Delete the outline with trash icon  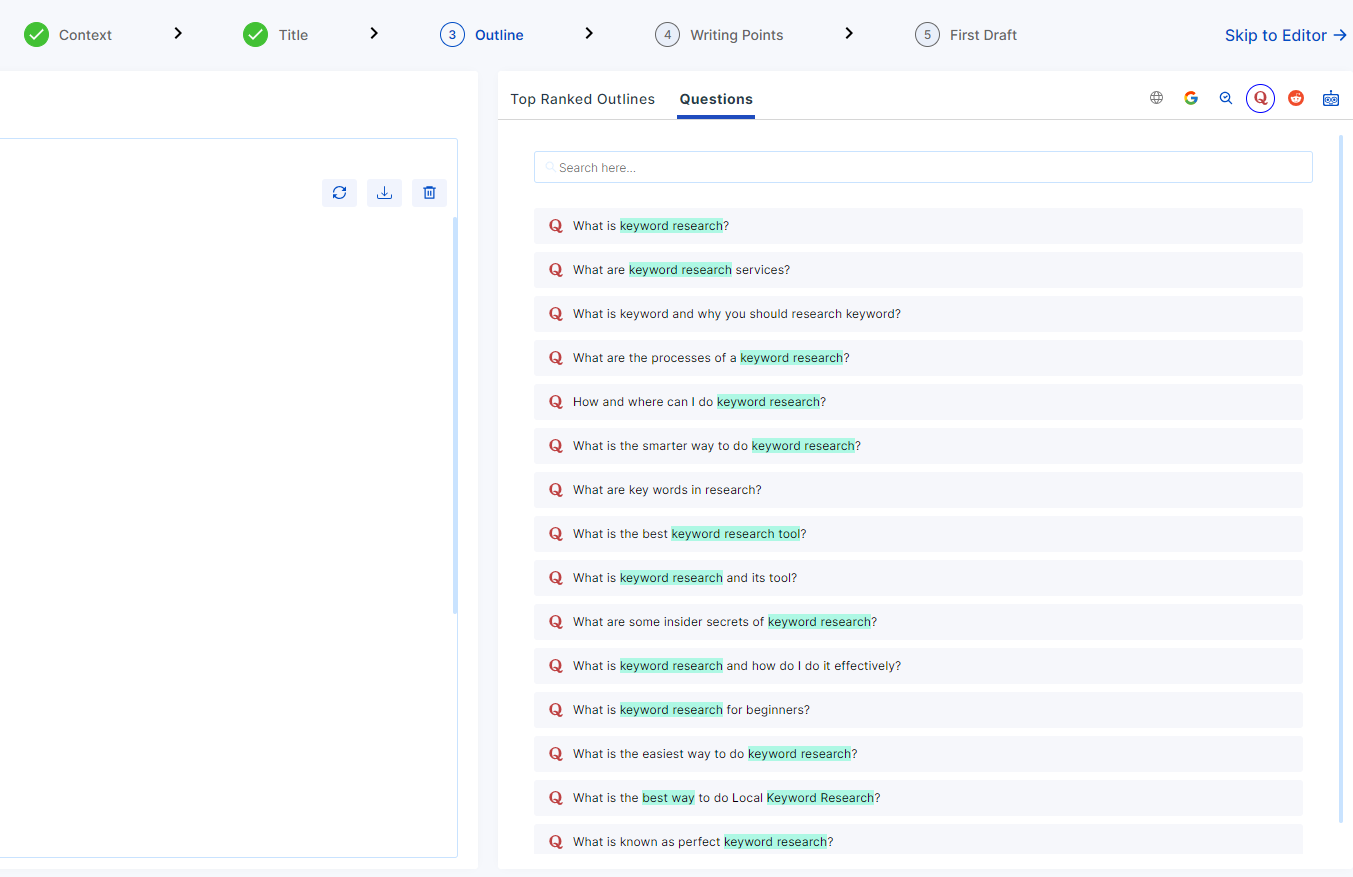click(x=429, y=193)
